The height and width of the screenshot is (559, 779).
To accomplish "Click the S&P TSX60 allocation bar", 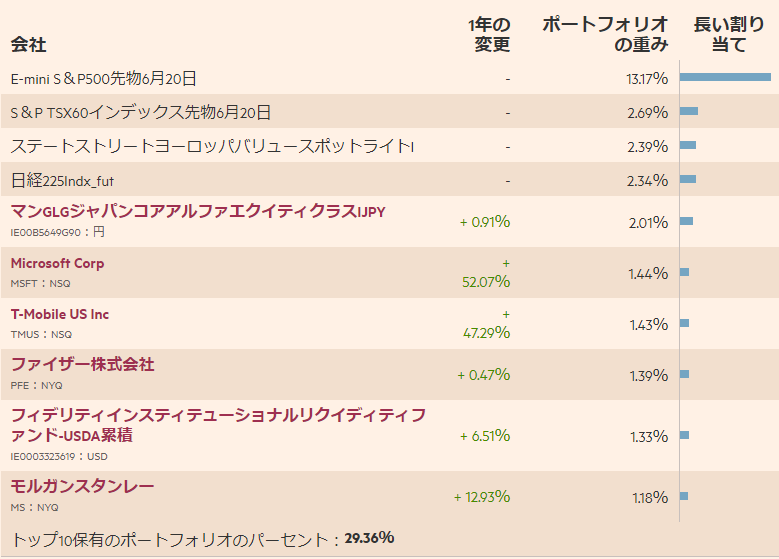I will tap(689, 111).
